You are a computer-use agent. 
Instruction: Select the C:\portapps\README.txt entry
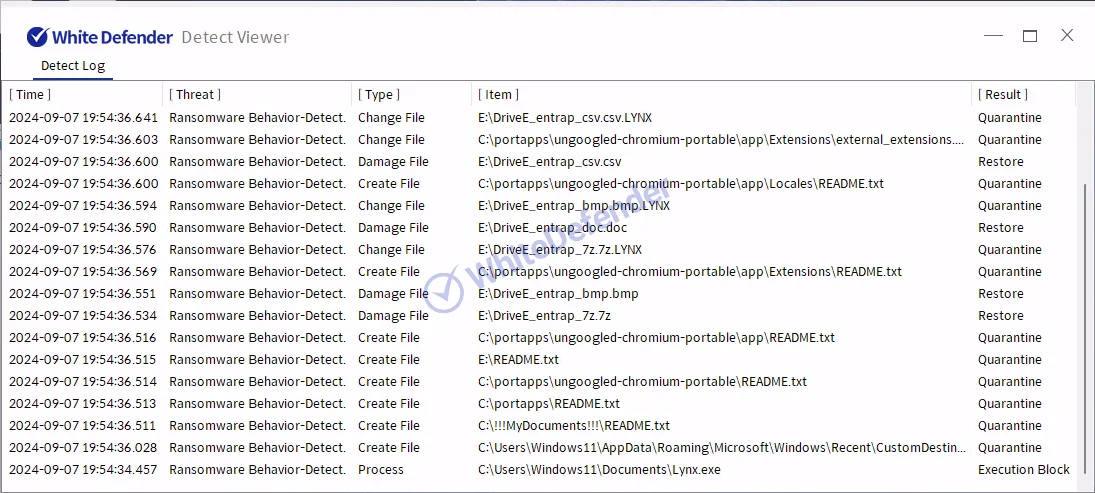click(x=549, y=404)
